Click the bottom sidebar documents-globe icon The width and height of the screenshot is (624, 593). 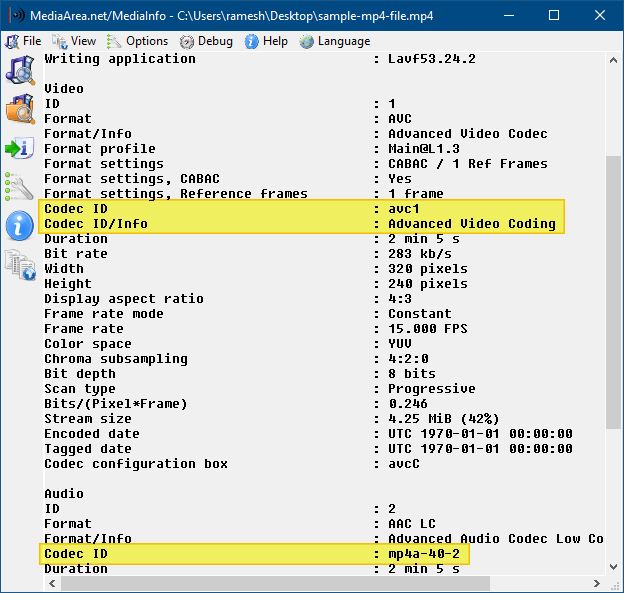click(19, 264)
